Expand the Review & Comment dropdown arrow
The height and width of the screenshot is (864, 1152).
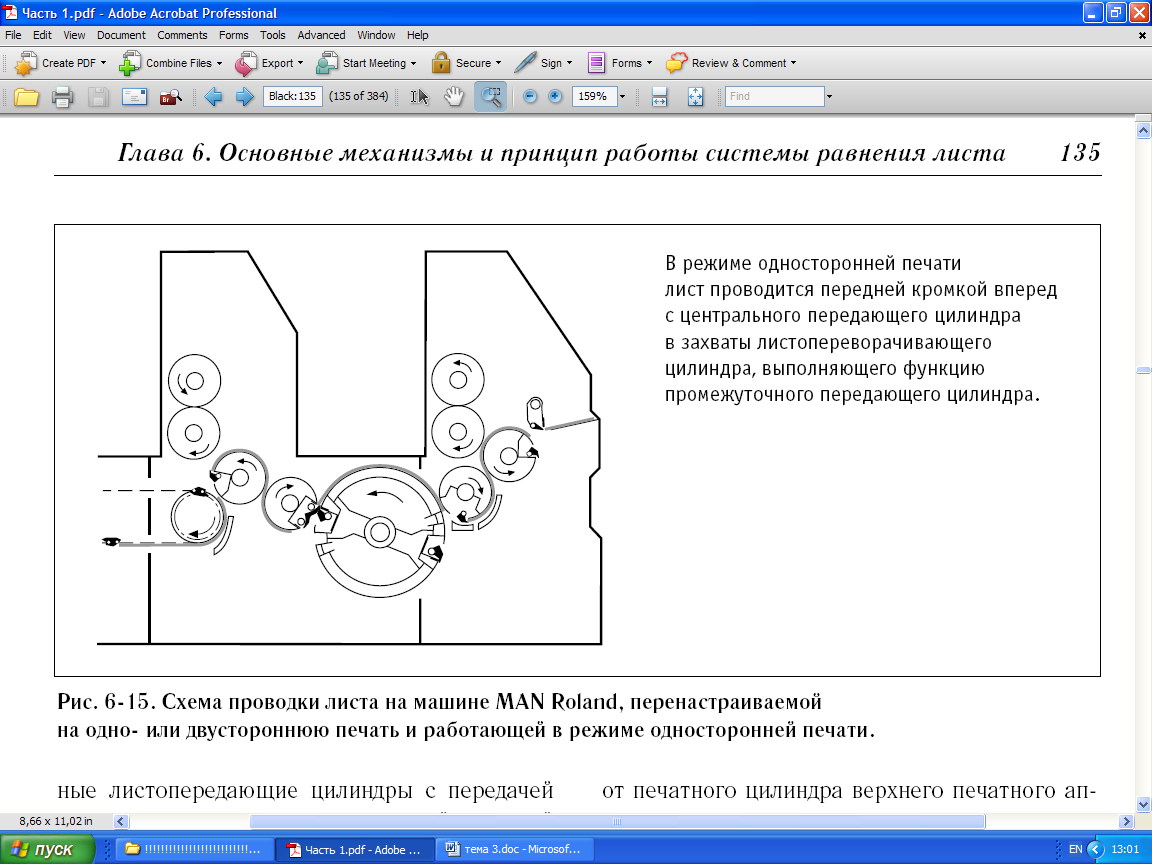click(x=793, y=63)
